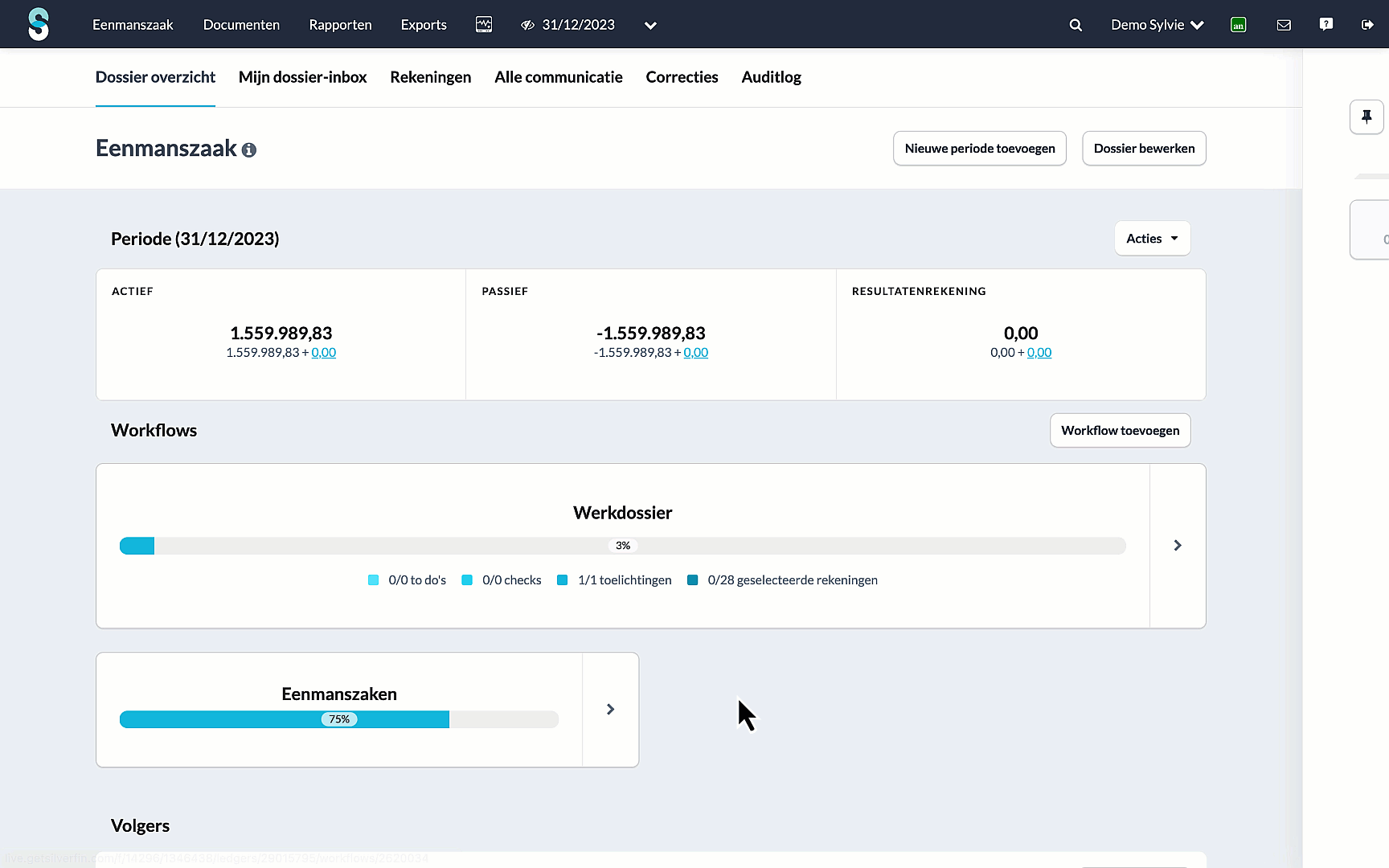Toggle the eye icon beside 31/12/2023

pyautogui.click(x=527, y=25)
